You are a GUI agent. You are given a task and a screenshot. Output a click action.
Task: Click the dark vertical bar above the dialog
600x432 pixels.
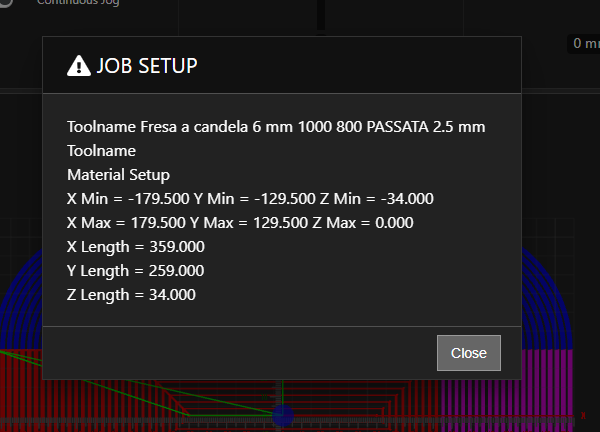coord(321,15)
